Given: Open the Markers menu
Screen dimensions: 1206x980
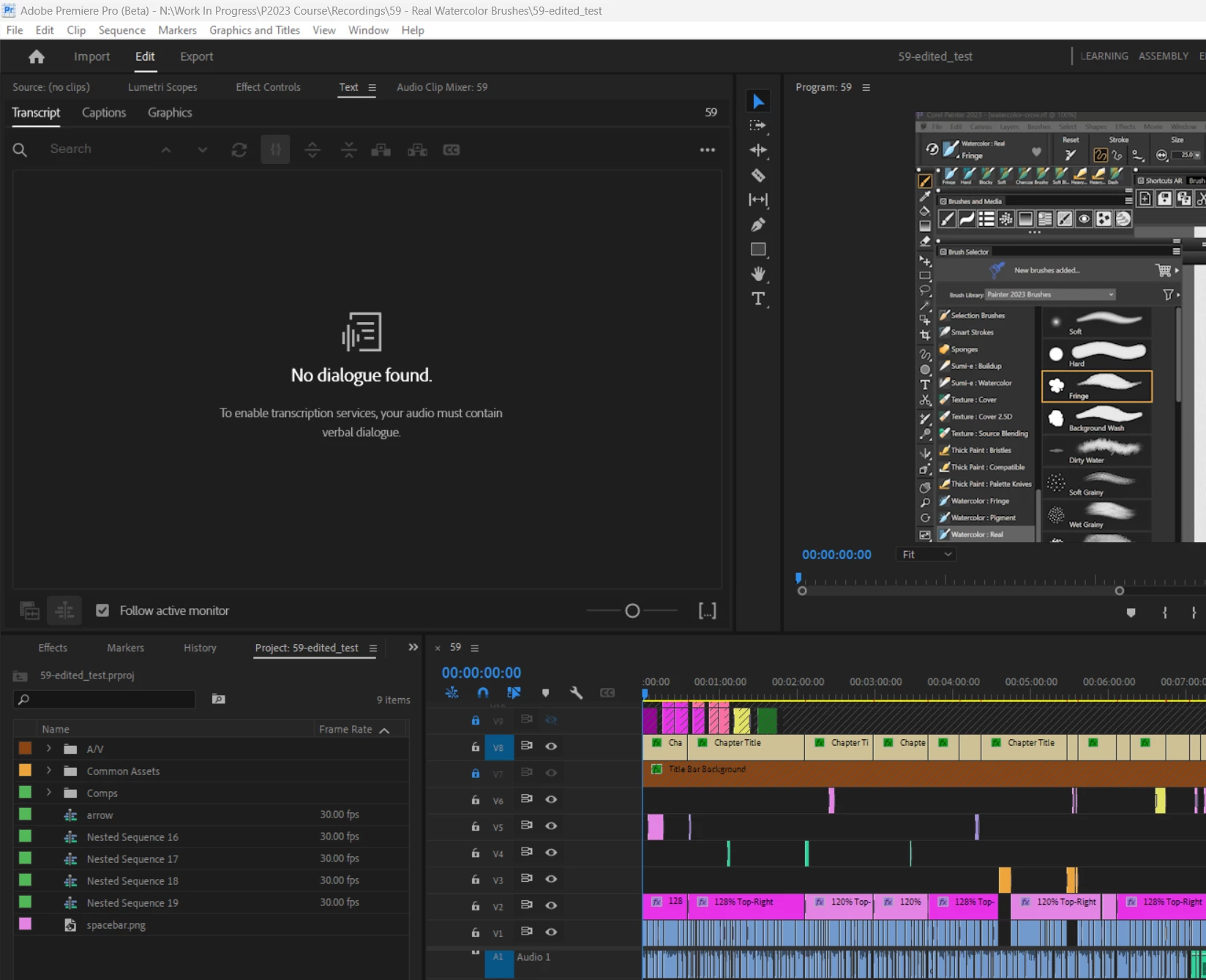Looking at the screenshot, I should (x=177, y=30).
